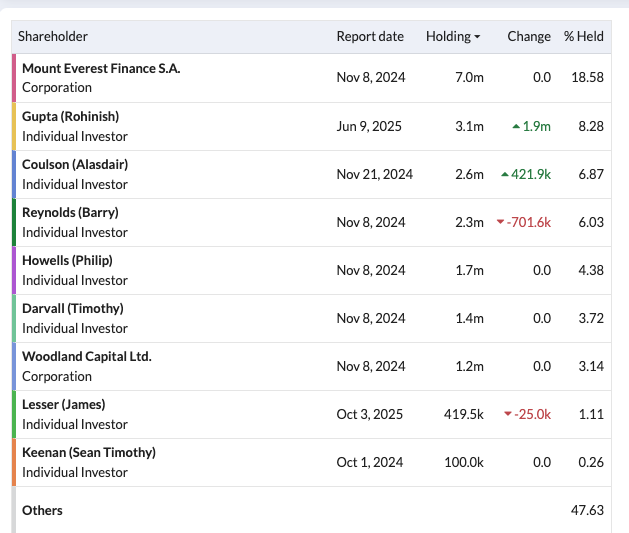The width and height of the screenshot is (629, 533).
Task: Select percent held 3.14
Action: [591, 366]
